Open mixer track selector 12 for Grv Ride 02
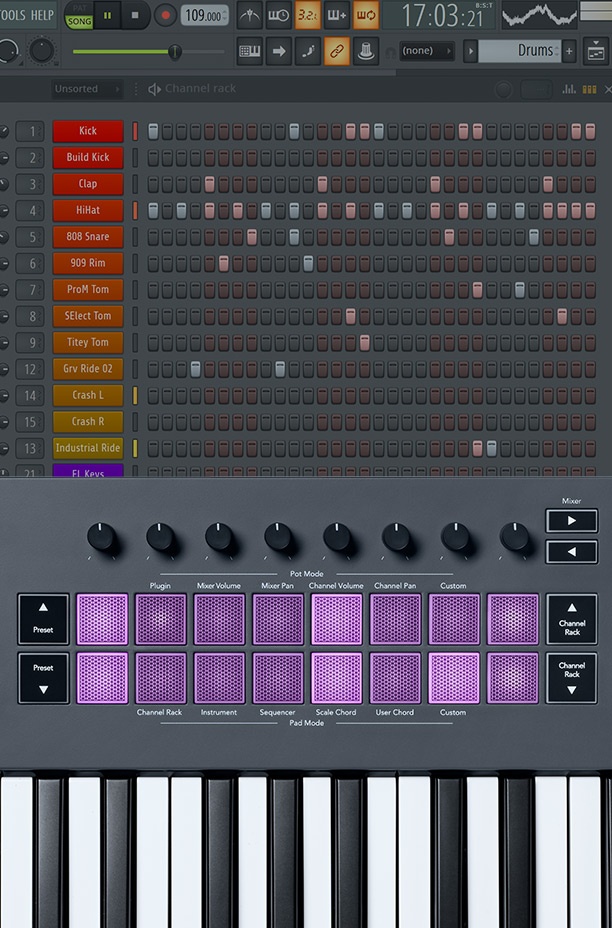Viewport: 612px width, 928px height. 30,369
